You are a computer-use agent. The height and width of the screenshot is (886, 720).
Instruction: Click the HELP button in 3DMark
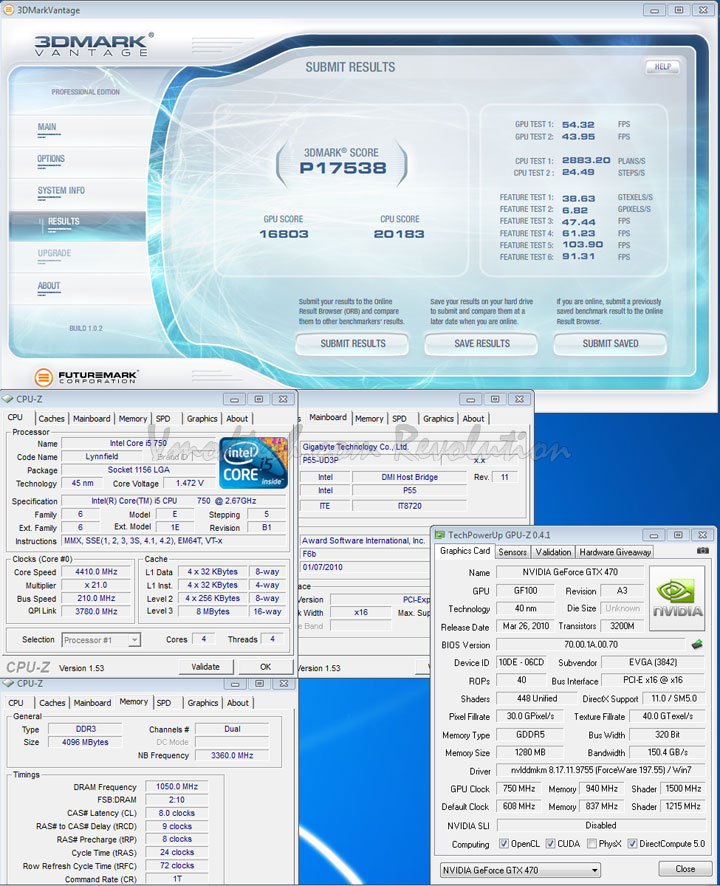[662, 67]
